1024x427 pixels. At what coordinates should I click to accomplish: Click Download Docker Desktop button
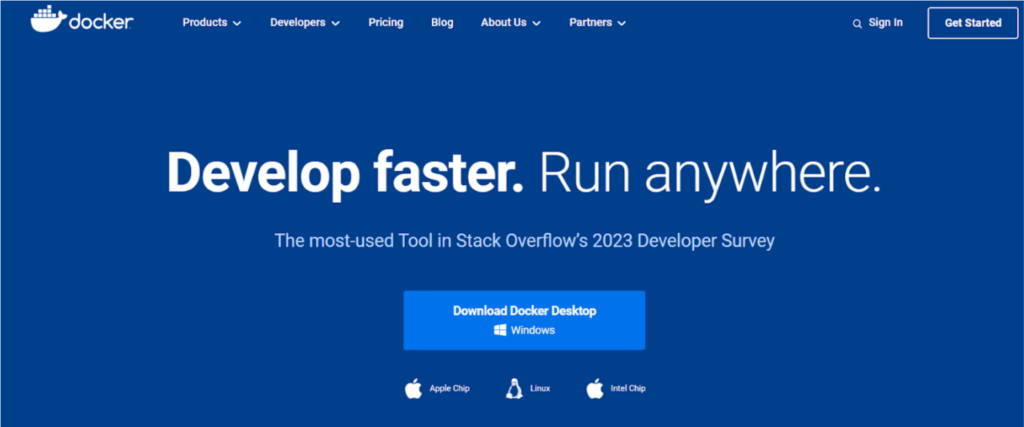pyautogui.click(x=524, y=320)
